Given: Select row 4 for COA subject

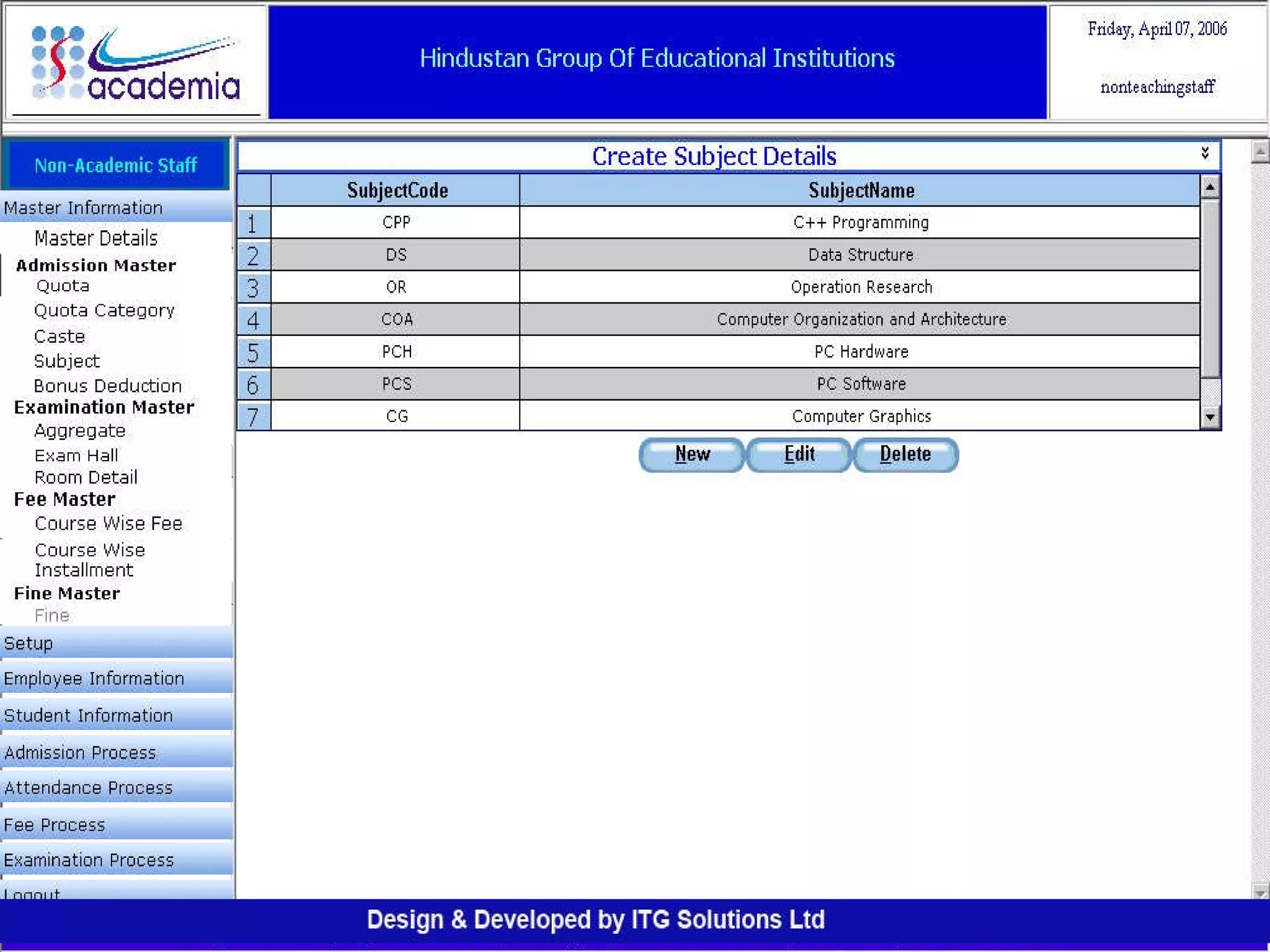Looking at the screenshot, I should click(x=253, y=320).
